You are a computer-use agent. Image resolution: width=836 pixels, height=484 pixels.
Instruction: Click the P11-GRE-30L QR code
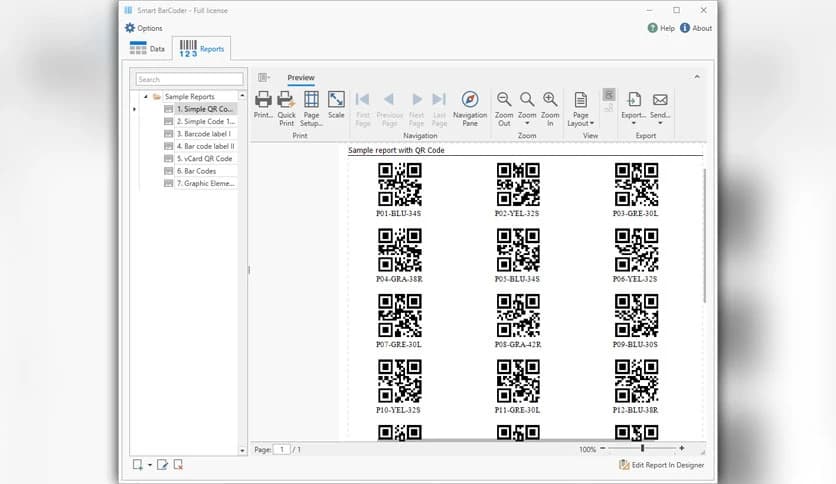point(518,381)
